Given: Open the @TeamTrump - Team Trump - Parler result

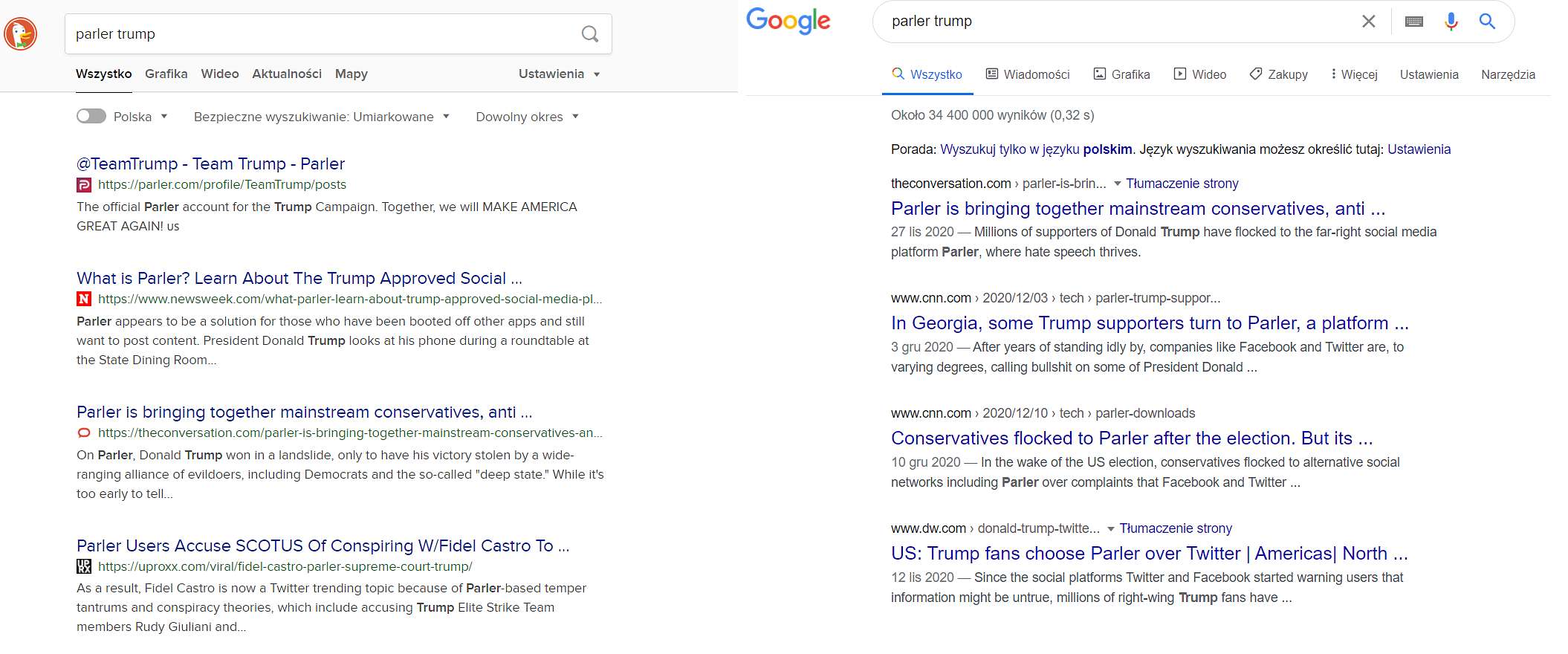Looking at the screenshot, I should click(x=211, y=163).
